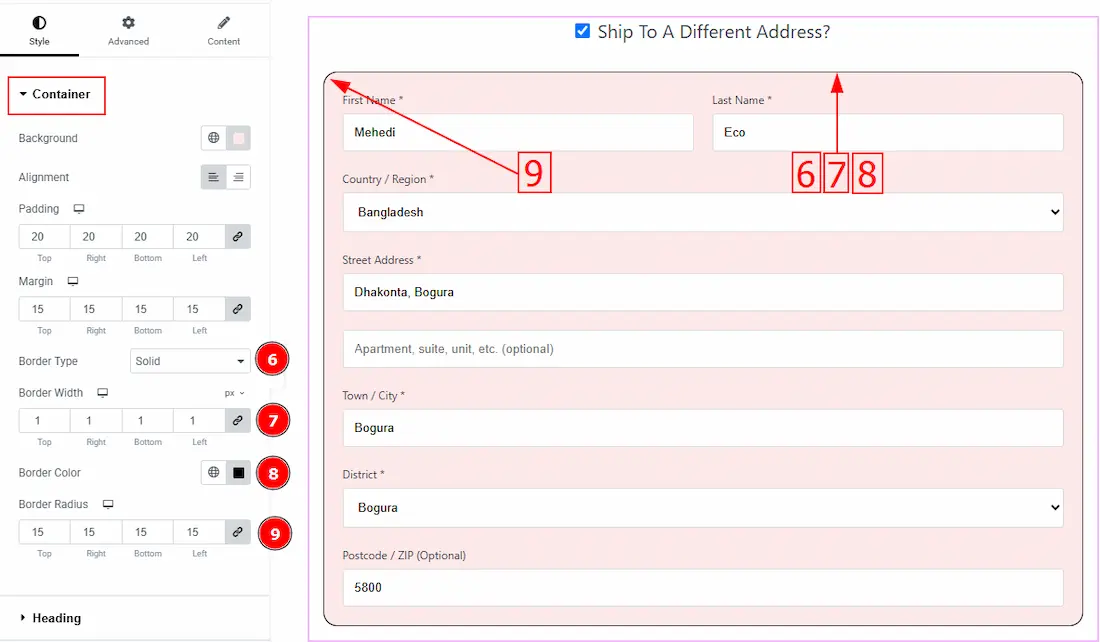Viewport: 1100px width, 642px height.
Task: Switch to the Advanced tab
Action: pyautogui.click(x=128, y=31)
